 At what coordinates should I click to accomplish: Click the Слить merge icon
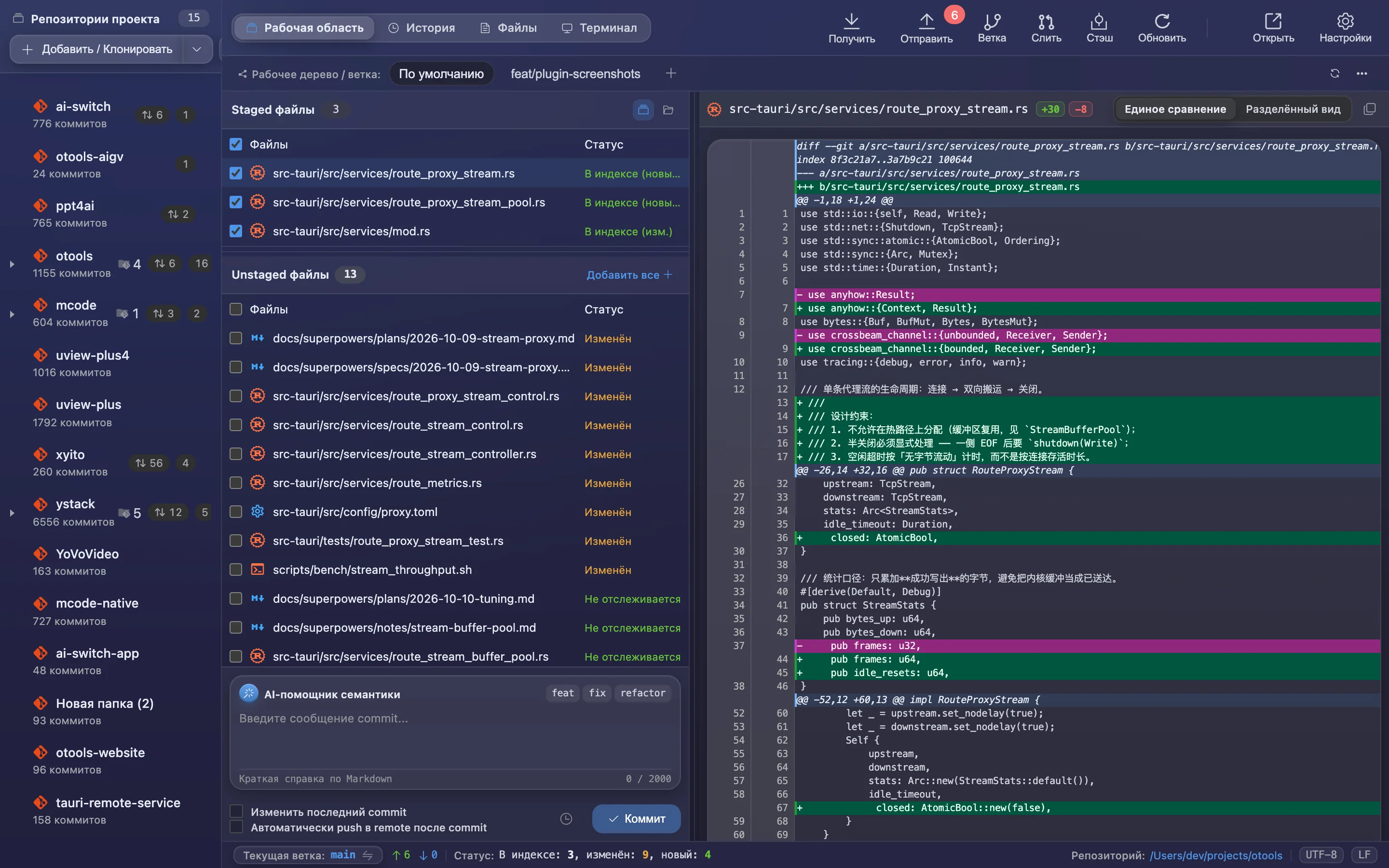(1046, 21)
